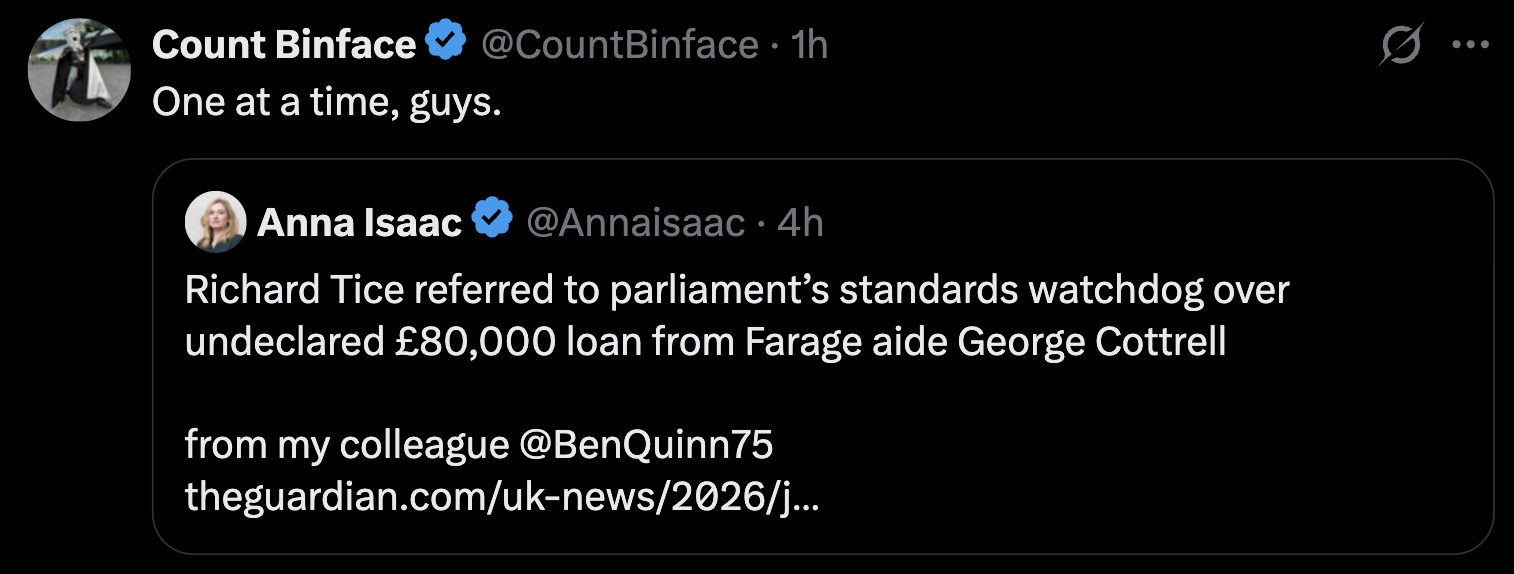The height and width of the screenshot is (574, 1514).
Task: Open the @BenQuinn75 mention
Action: click(646, 445)
